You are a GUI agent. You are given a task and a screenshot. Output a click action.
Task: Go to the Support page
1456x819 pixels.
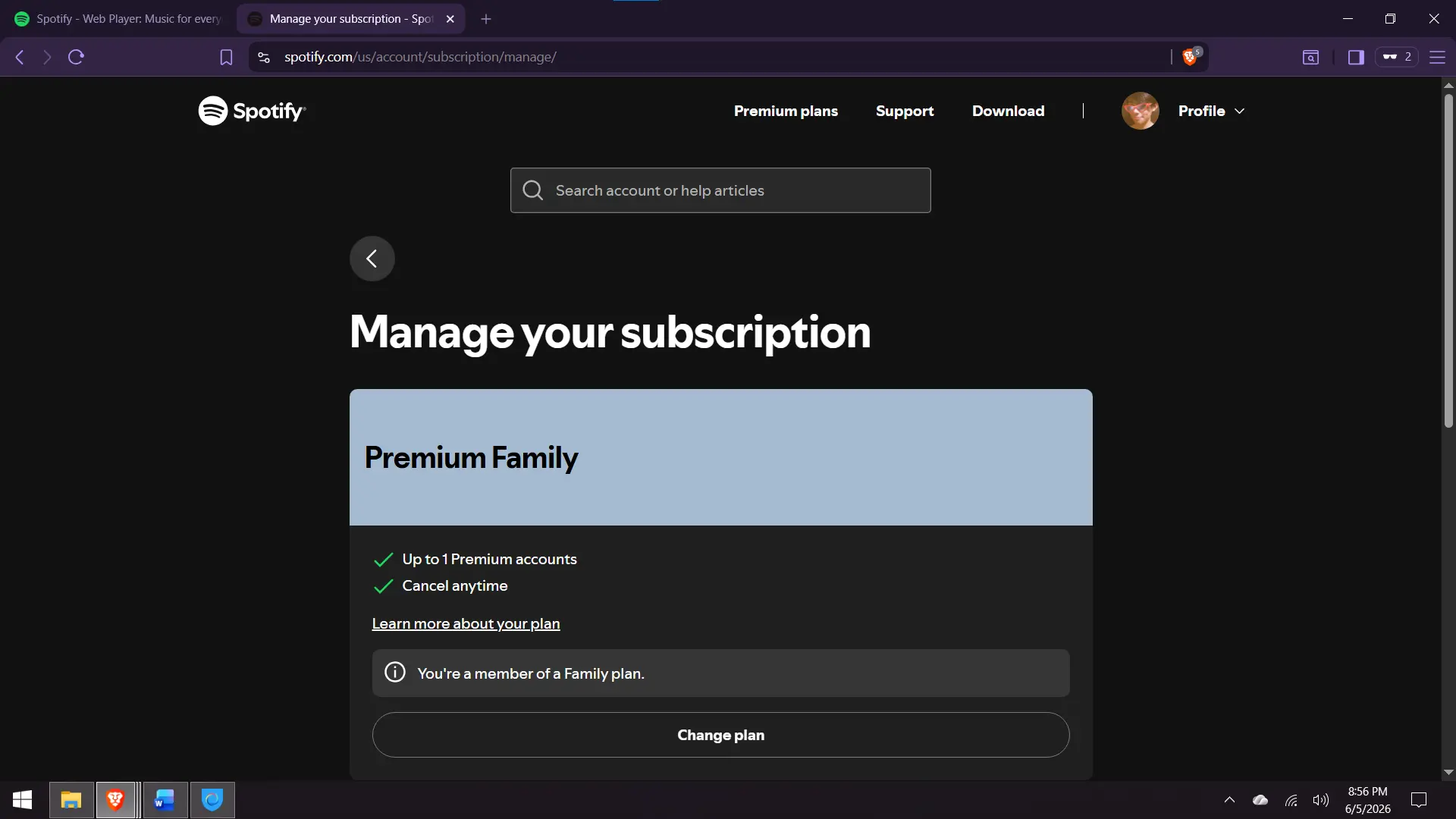(x=905, y=111)
